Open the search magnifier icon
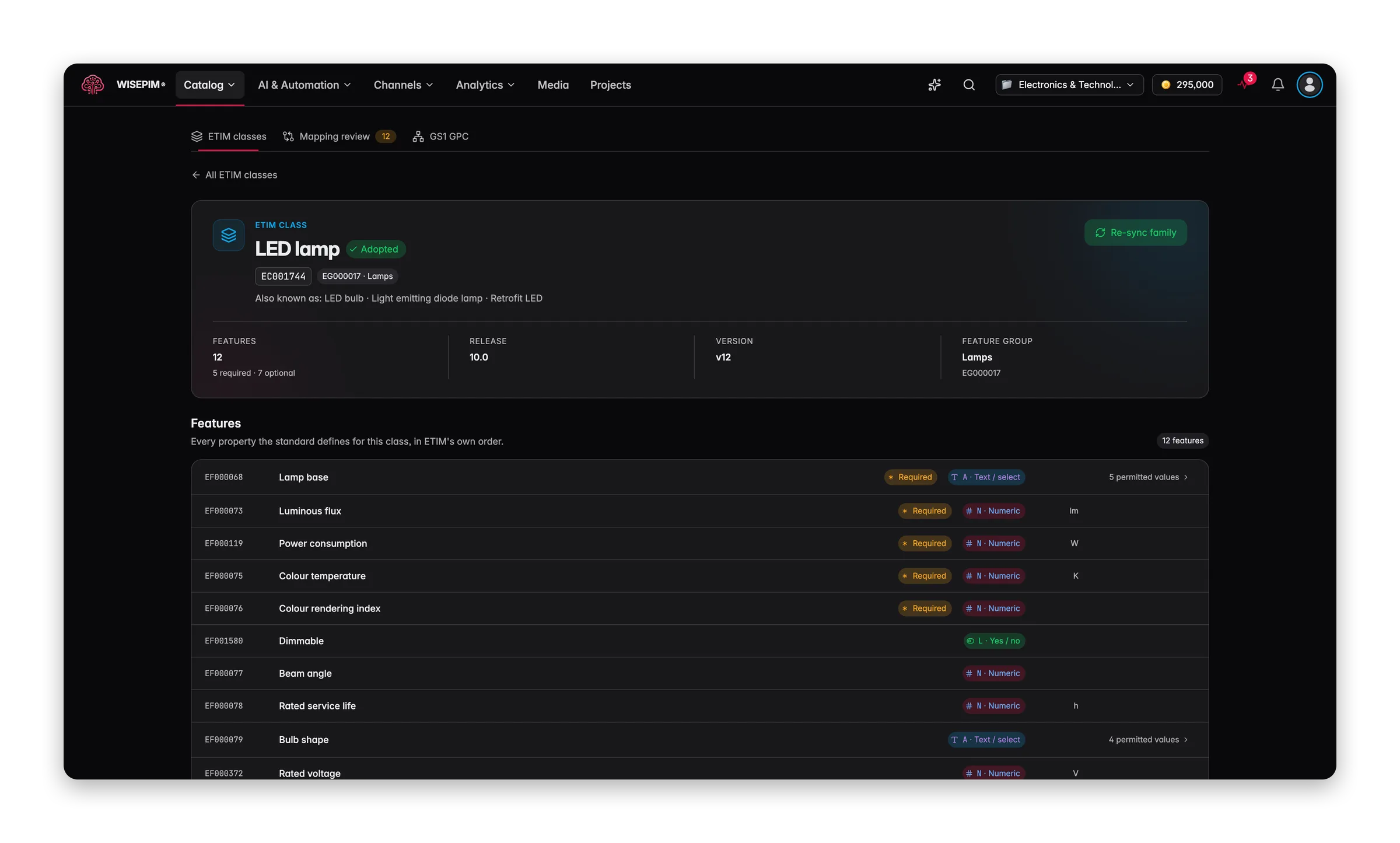This screenshot has width=1400, height=843. pyautogui.click(x=969, y=85)
